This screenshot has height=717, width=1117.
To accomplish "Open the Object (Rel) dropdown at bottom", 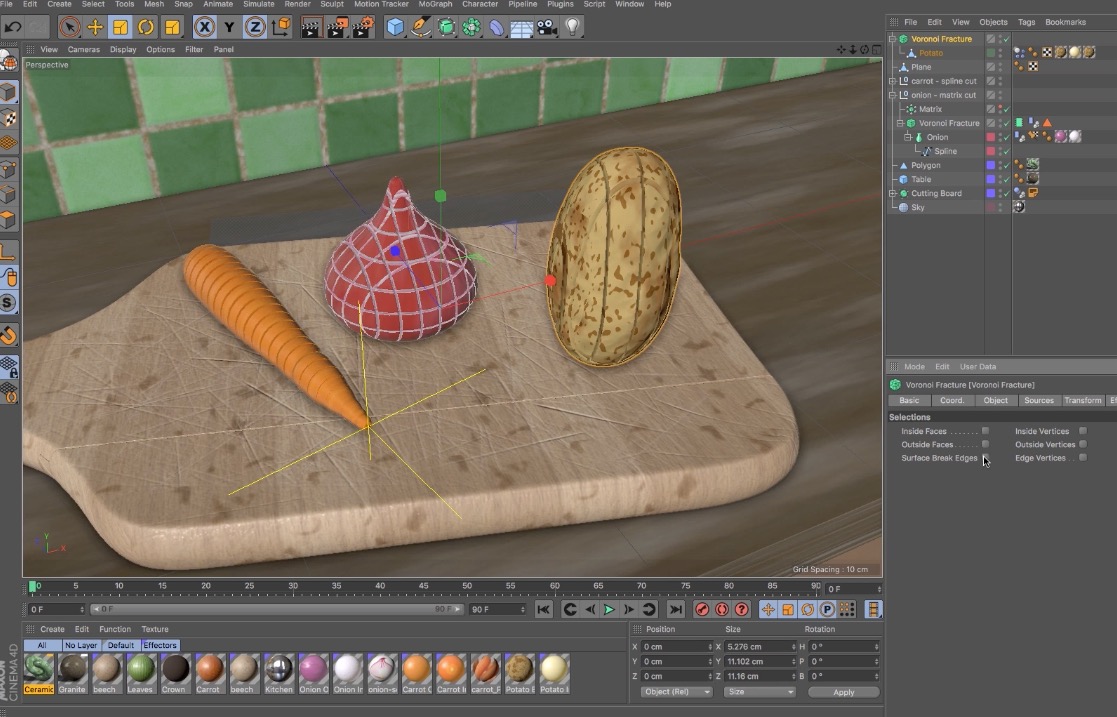I will point(676,691).
